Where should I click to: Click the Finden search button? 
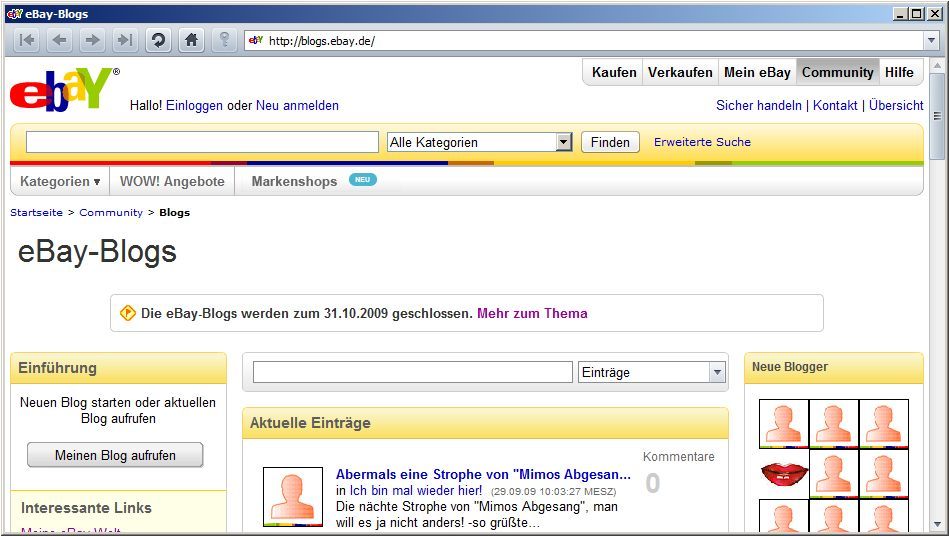point(610,142)
